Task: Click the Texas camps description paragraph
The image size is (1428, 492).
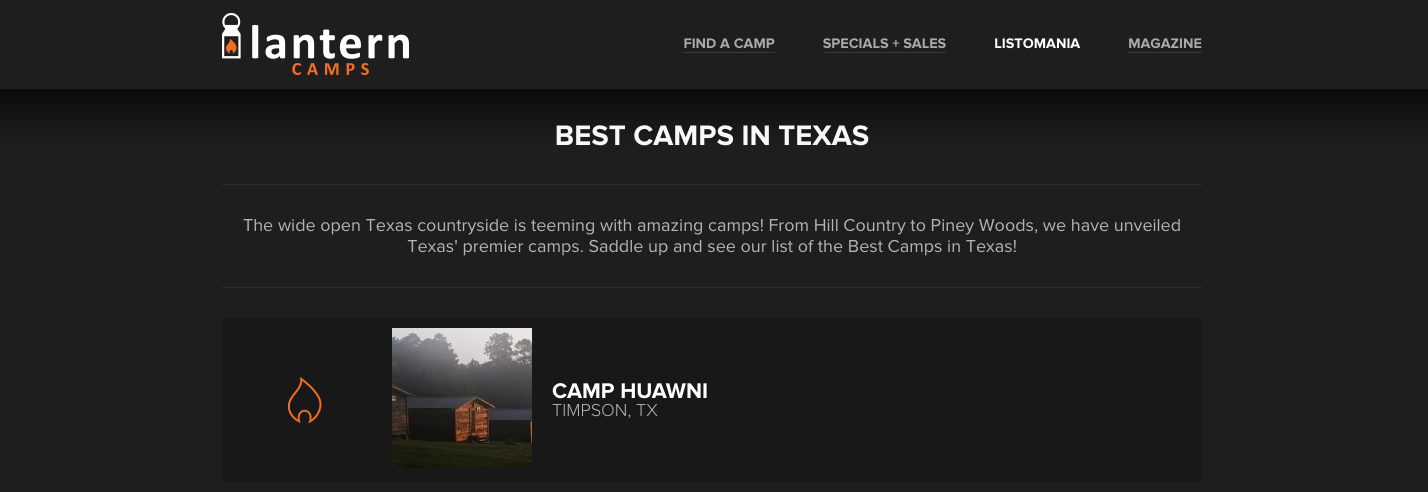Action: (712, 235)
